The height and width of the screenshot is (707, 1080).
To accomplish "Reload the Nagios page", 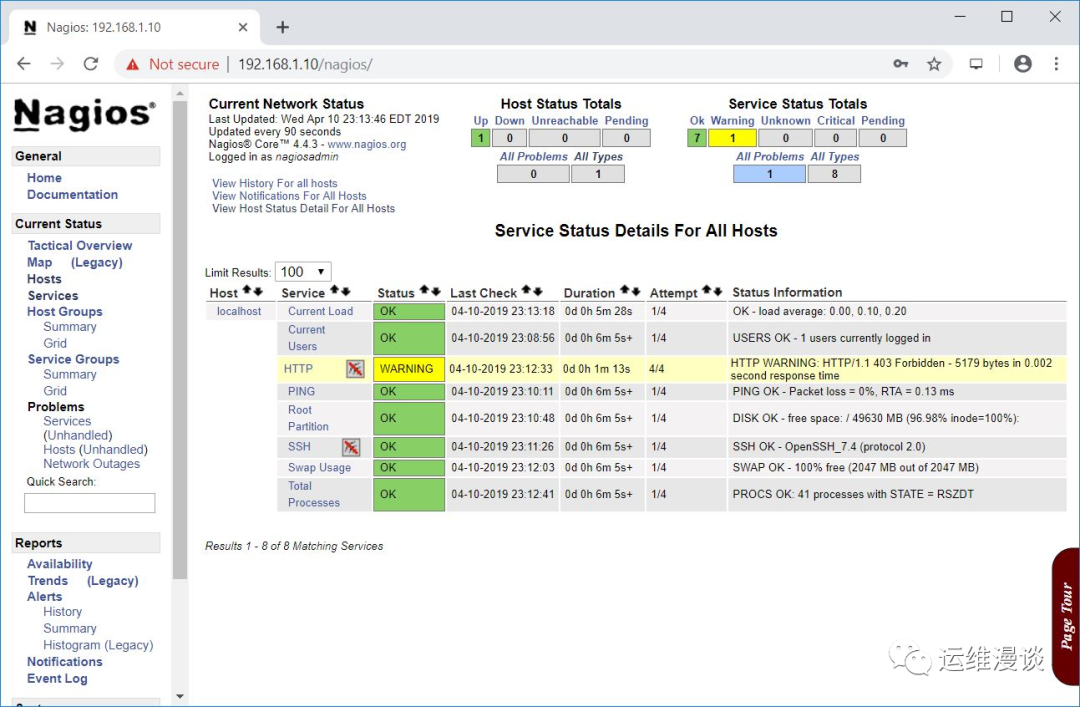I will pyautogui.click(x=91, y=64).
